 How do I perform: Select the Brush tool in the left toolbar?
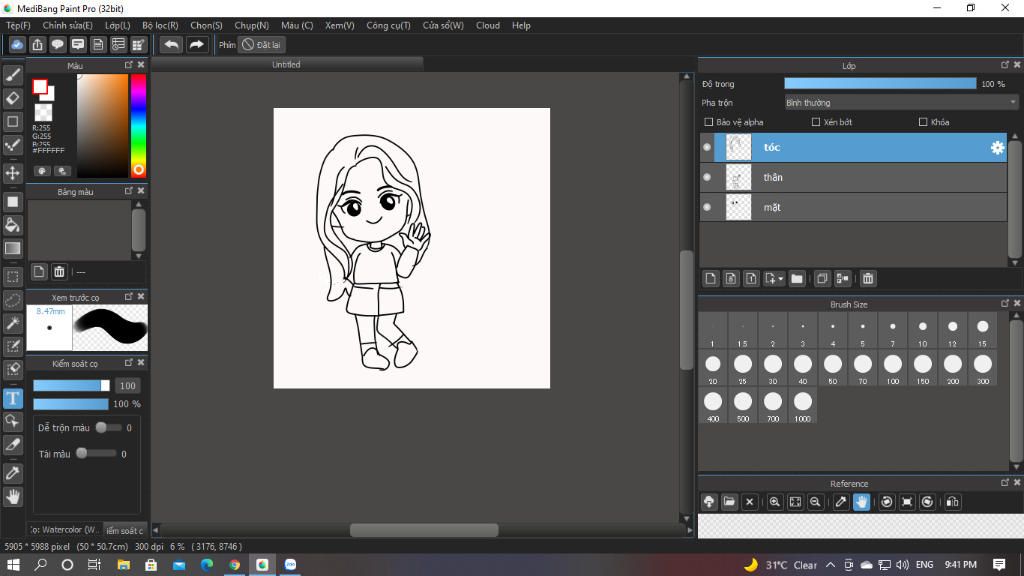[x=13, y=75]
